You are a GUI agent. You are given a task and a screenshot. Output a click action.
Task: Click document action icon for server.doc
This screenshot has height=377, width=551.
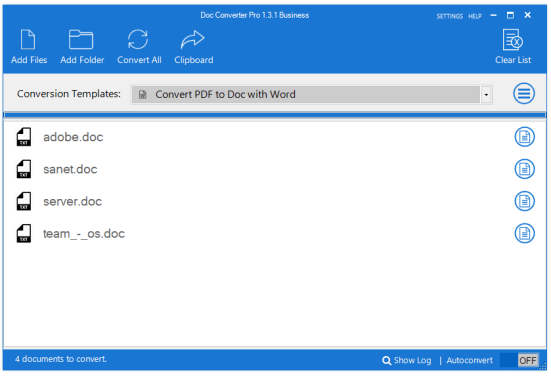524,201
